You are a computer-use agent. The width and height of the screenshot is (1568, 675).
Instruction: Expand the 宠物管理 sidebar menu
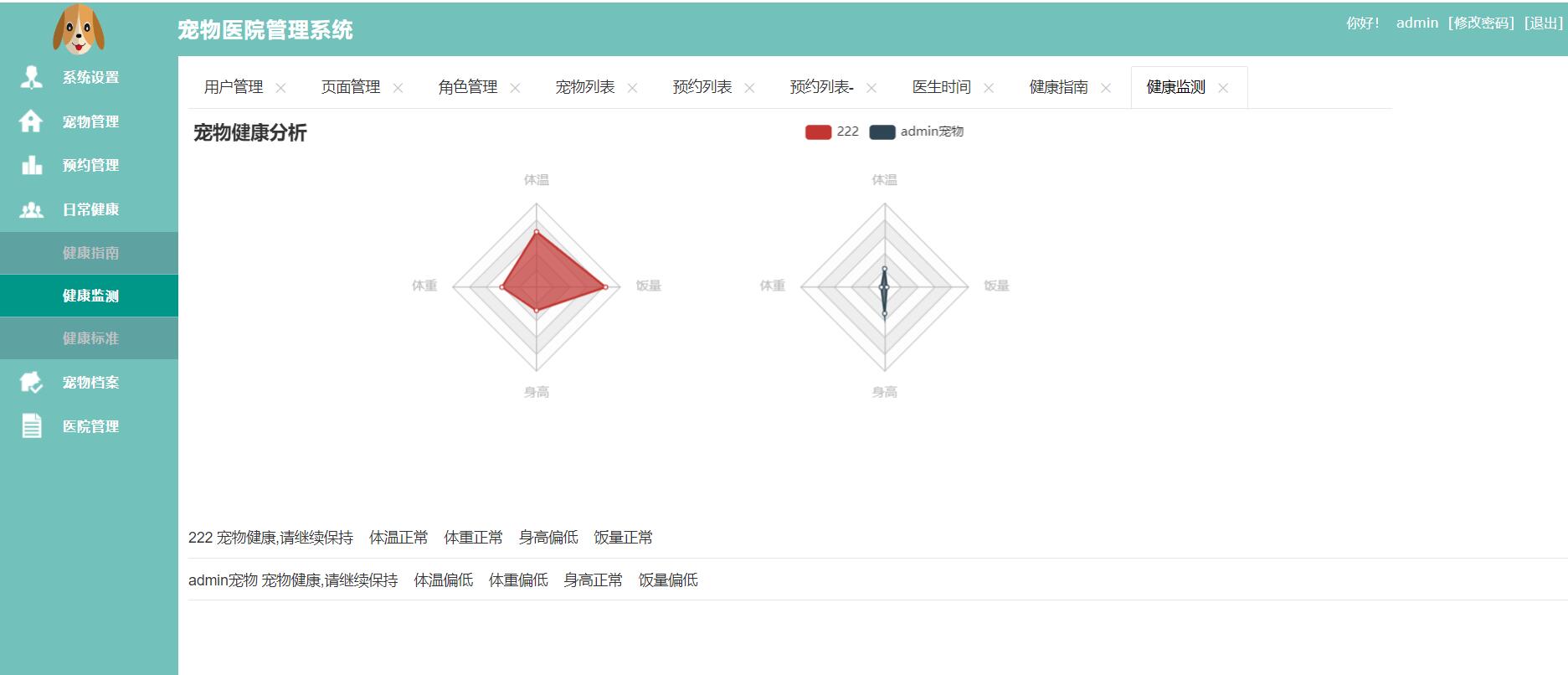click(x=89, y=122)
